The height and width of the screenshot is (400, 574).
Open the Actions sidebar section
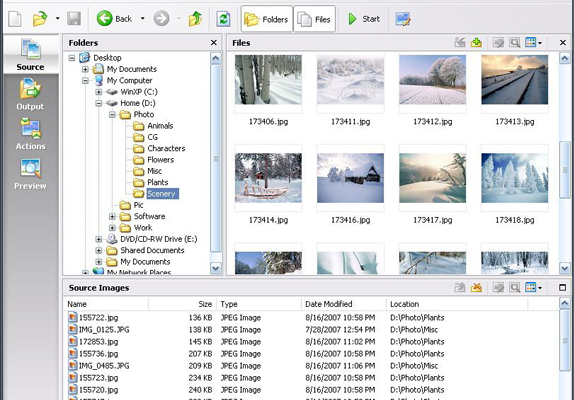(x=30, y=134)
